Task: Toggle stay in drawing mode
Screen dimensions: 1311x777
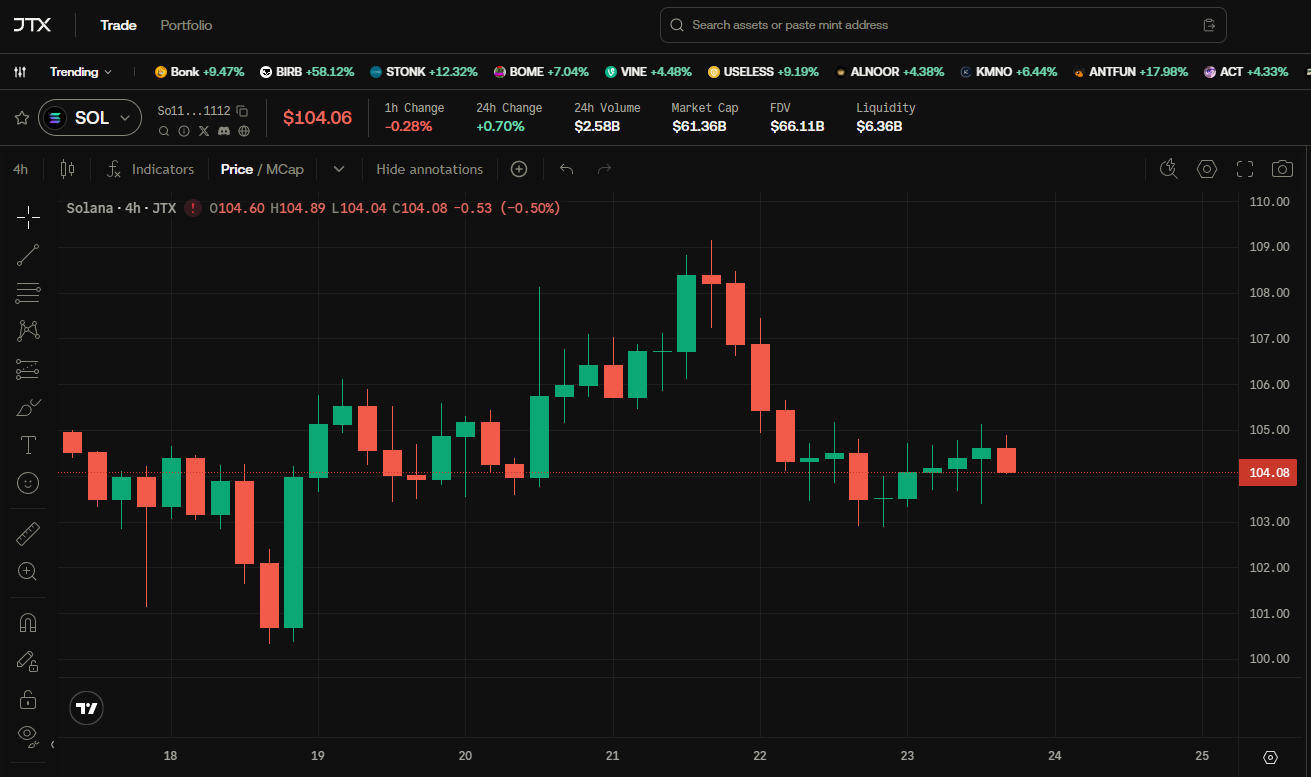Action: pyautogui.click(x=28, y=661)
